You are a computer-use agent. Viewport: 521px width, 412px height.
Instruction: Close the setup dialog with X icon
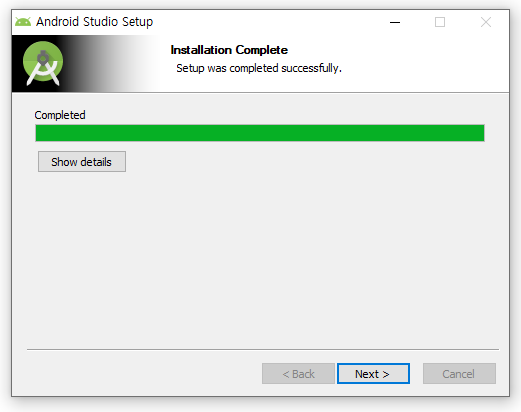pyautogui.click(x=486, y=22)
